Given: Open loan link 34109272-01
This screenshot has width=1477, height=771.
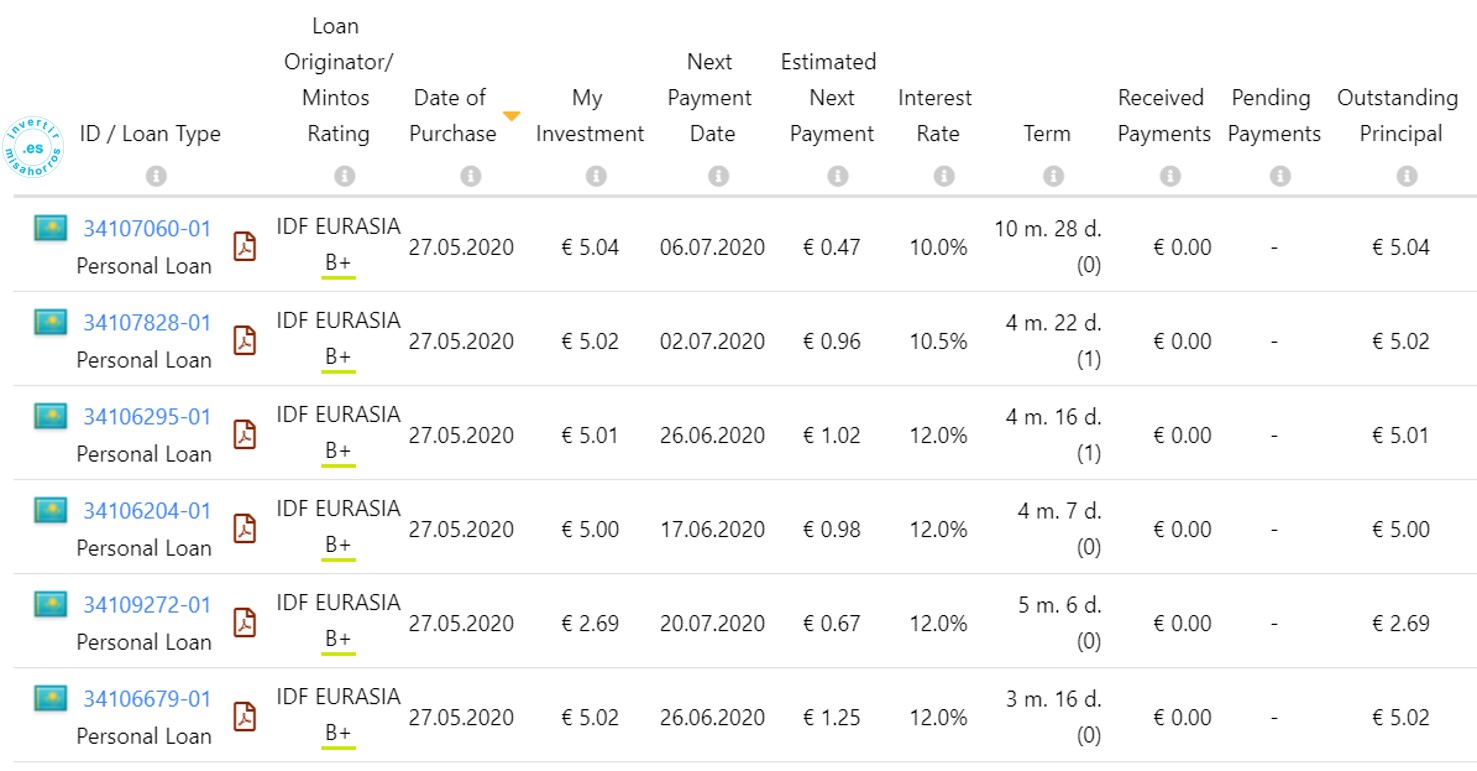Looking at the screenshot, I should pyautogui.click(x=147, y=605).
